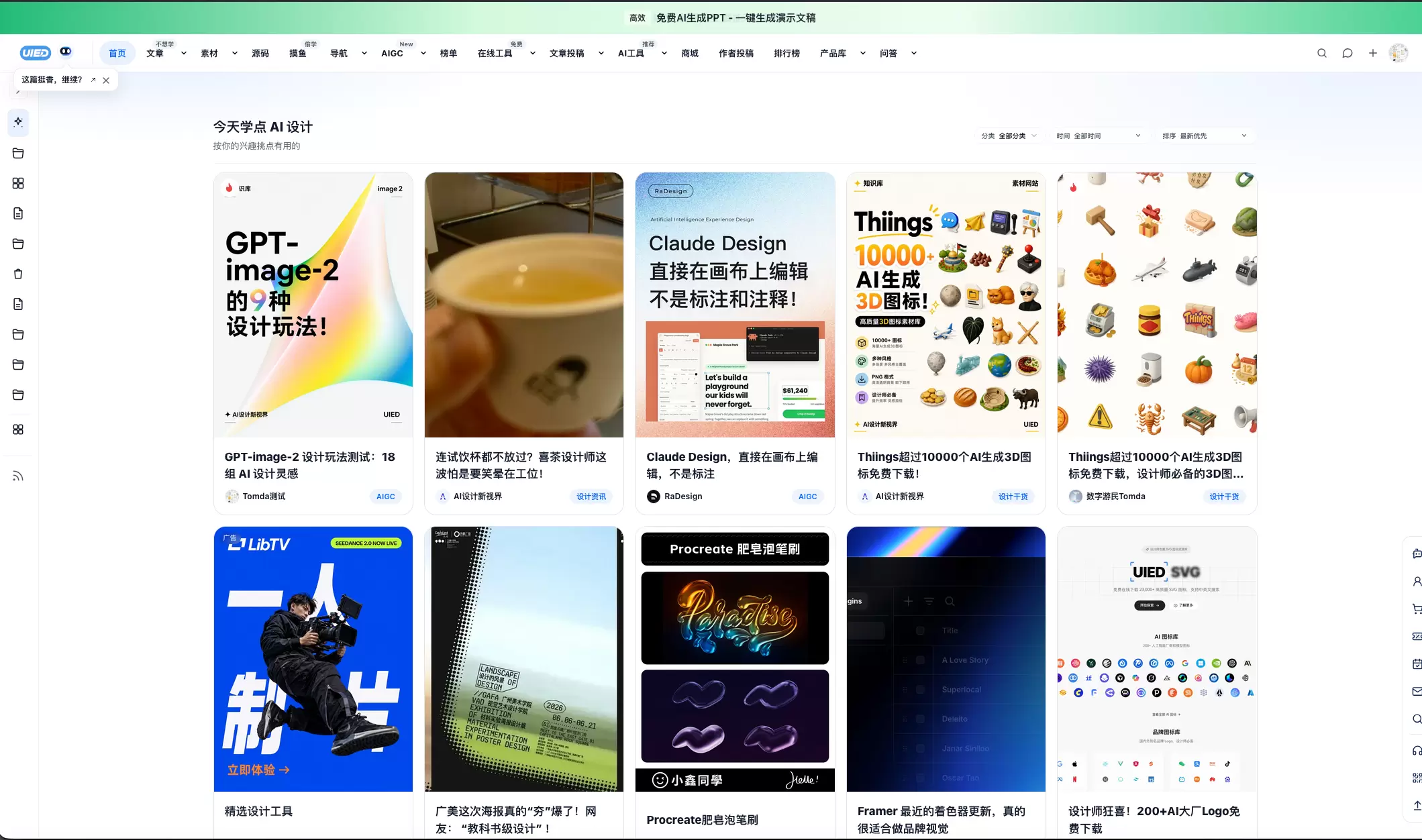The height and width of the screenshot is (840, 1422).
Task: Expand the chevron next to AIGC in navbar
Action: [x=423, y=54]
